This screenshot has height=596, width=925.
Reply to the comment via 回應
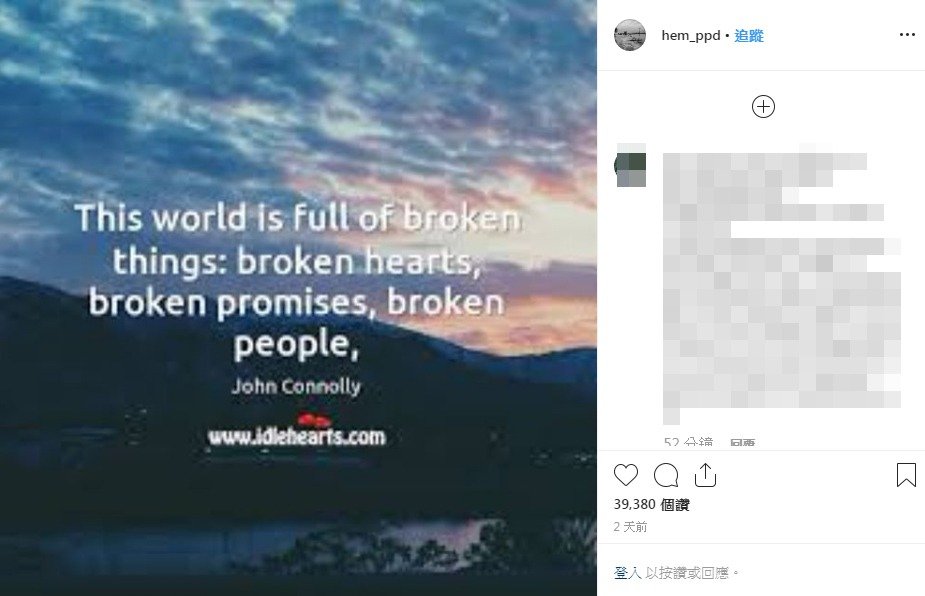click(742, 443)
